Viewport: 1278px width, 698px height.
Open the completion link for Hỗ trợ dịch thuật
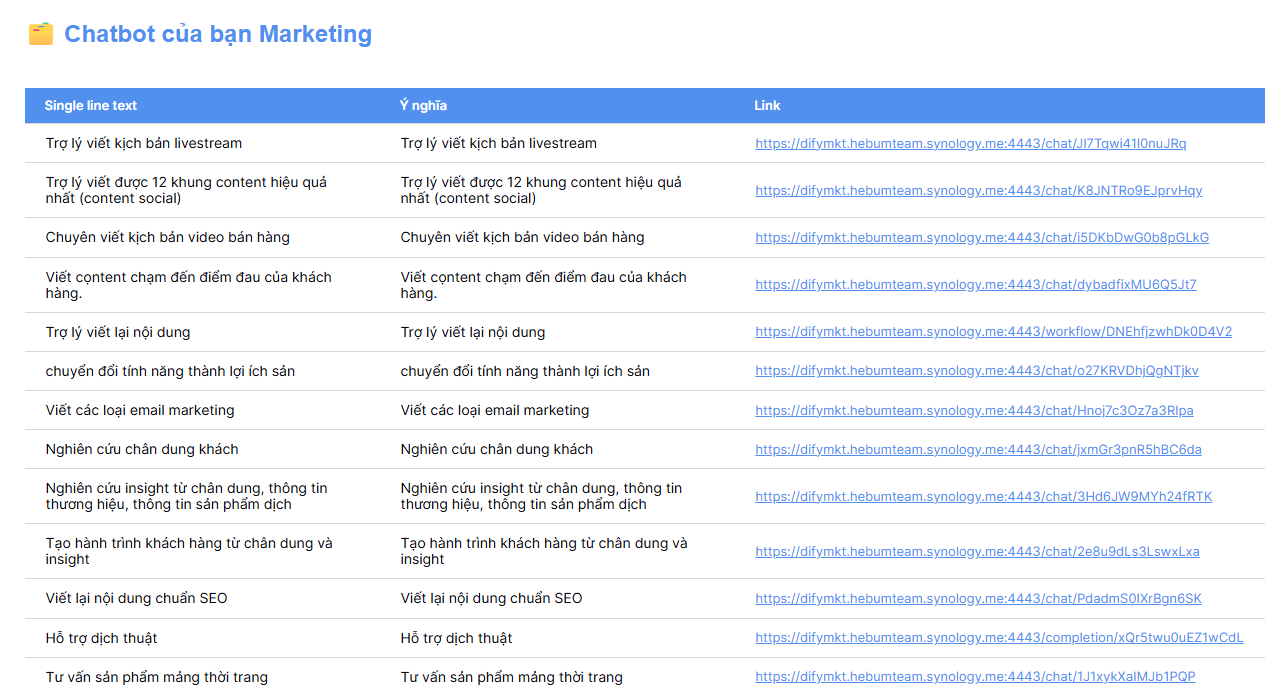pos(998,638)
